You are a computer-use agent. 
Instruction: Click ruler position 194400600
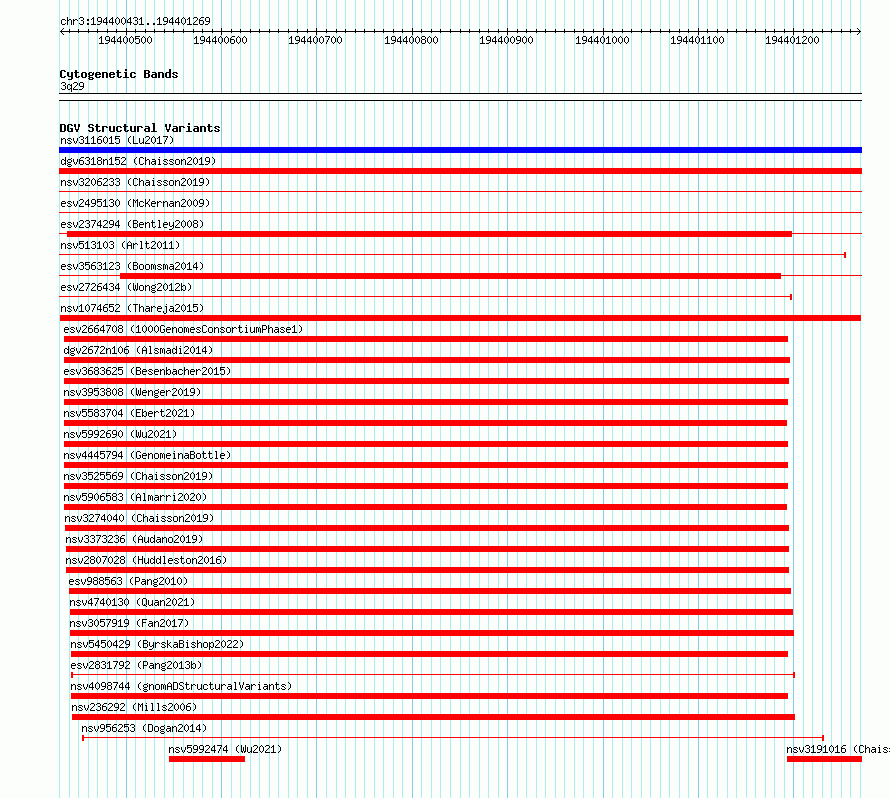point(220,40)
